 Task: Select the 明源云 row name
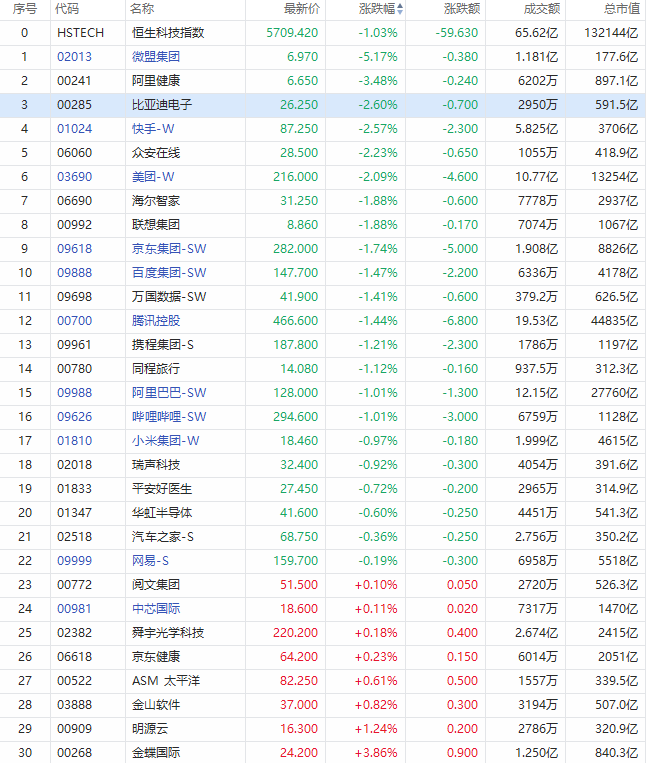pos(150,728)
